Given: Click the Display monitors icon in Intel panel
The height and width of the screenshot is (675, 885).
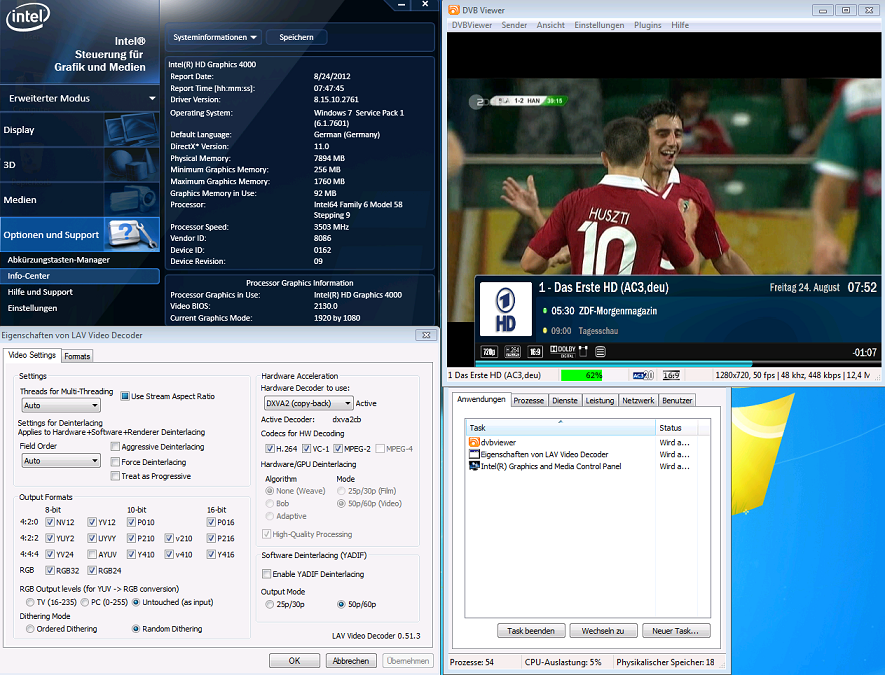Looking at the screenshot, I should [x=128, y=130].
